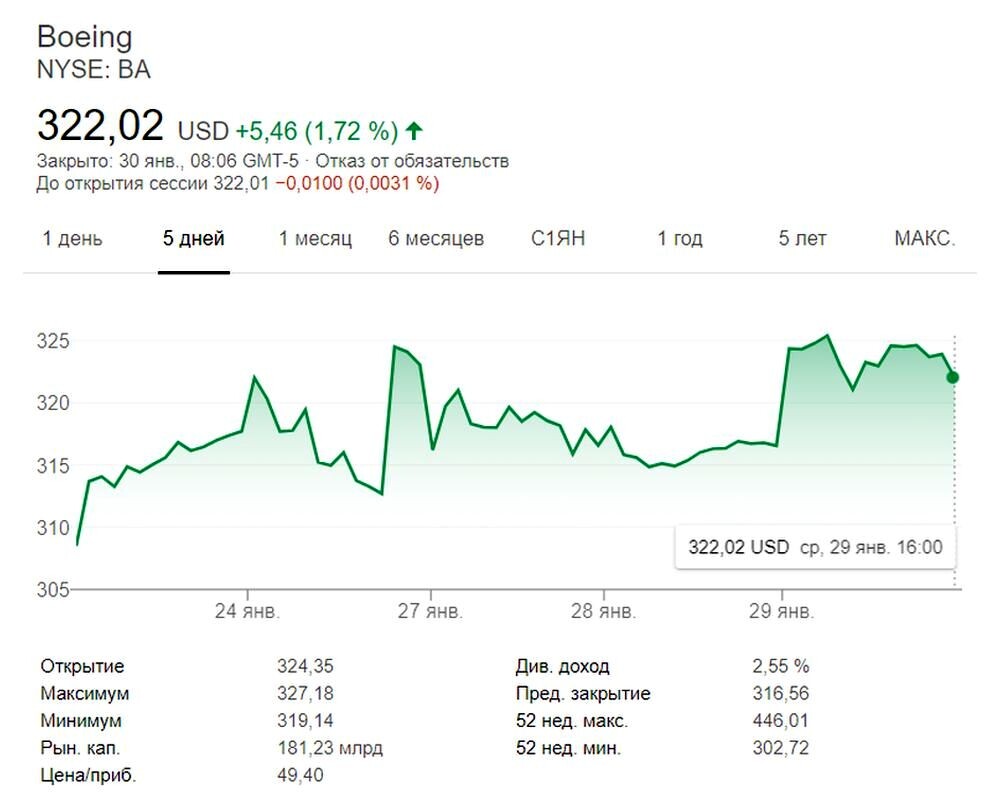
Task: Click the 52 нед. мин. value 302,72
Action: [x=781, y=748]
